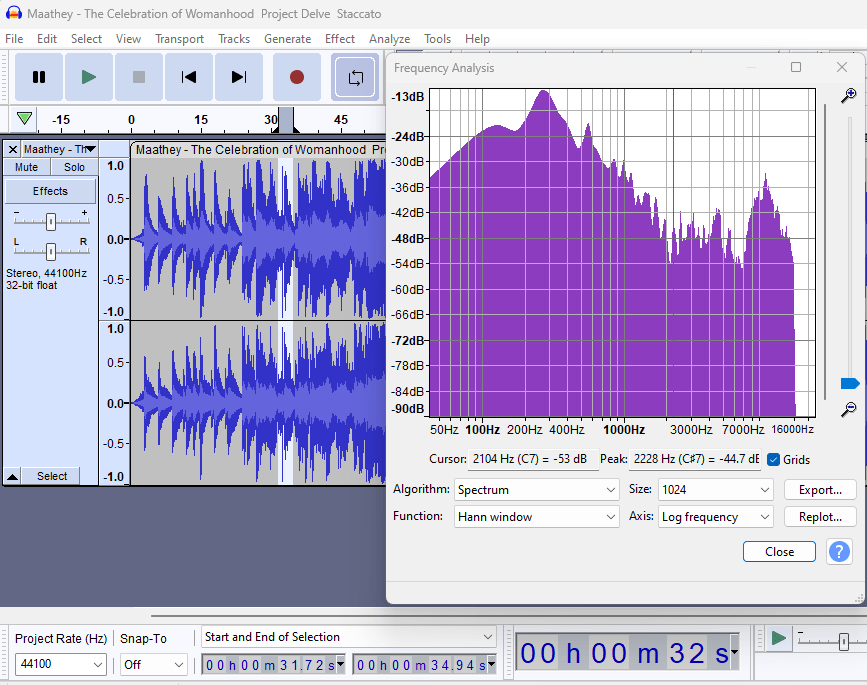Open the Generate menu
The height and width of the screenshot is (685, 867).
click(288, 39)
